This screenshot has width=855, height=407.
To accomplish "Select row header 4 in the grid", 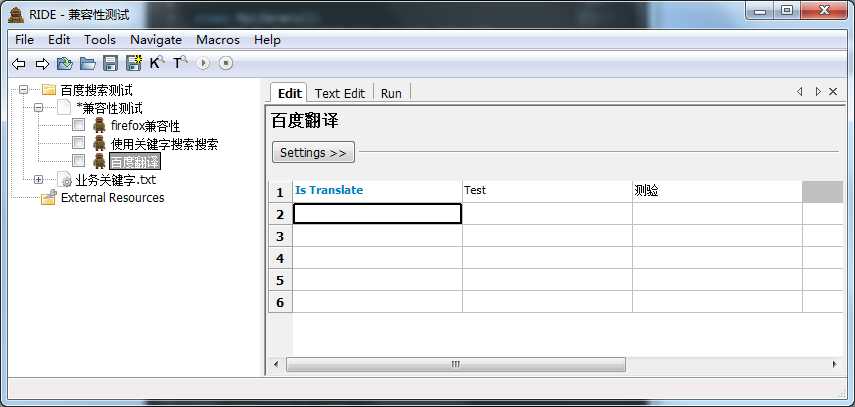I will pos(280,258).
